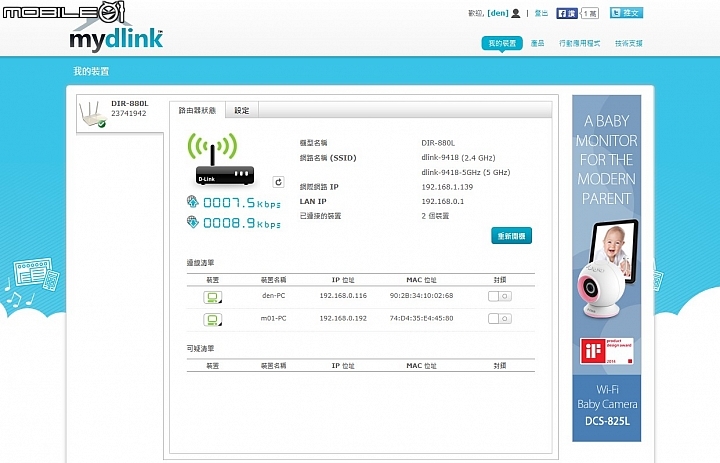Click the user profile icon next to [den]
The width and height of the screenshot is (720, 463).
tap(516, 13)
